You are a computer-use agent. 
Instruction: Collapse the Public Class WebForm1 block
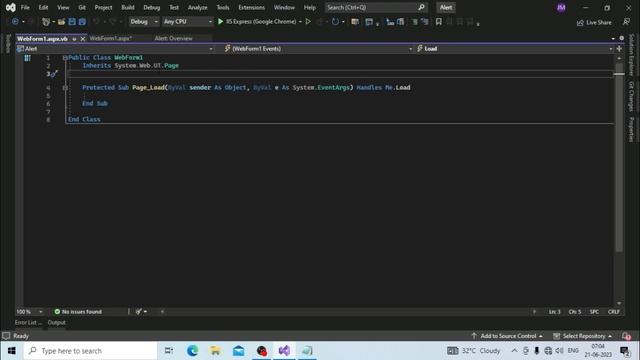[65, 58]
